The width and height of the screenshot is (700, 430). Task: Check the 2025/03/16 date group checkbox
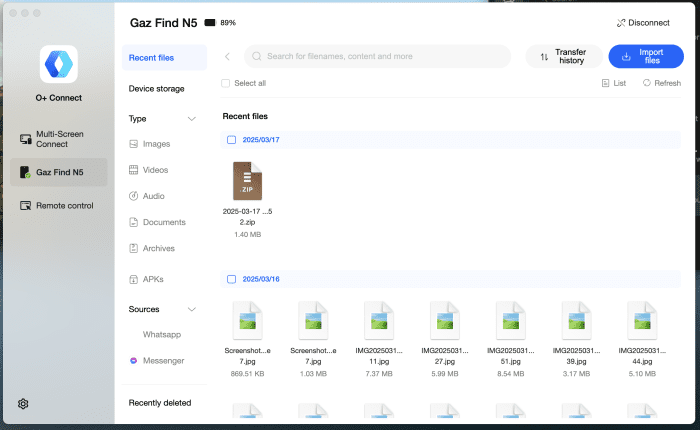click(231, 279)
